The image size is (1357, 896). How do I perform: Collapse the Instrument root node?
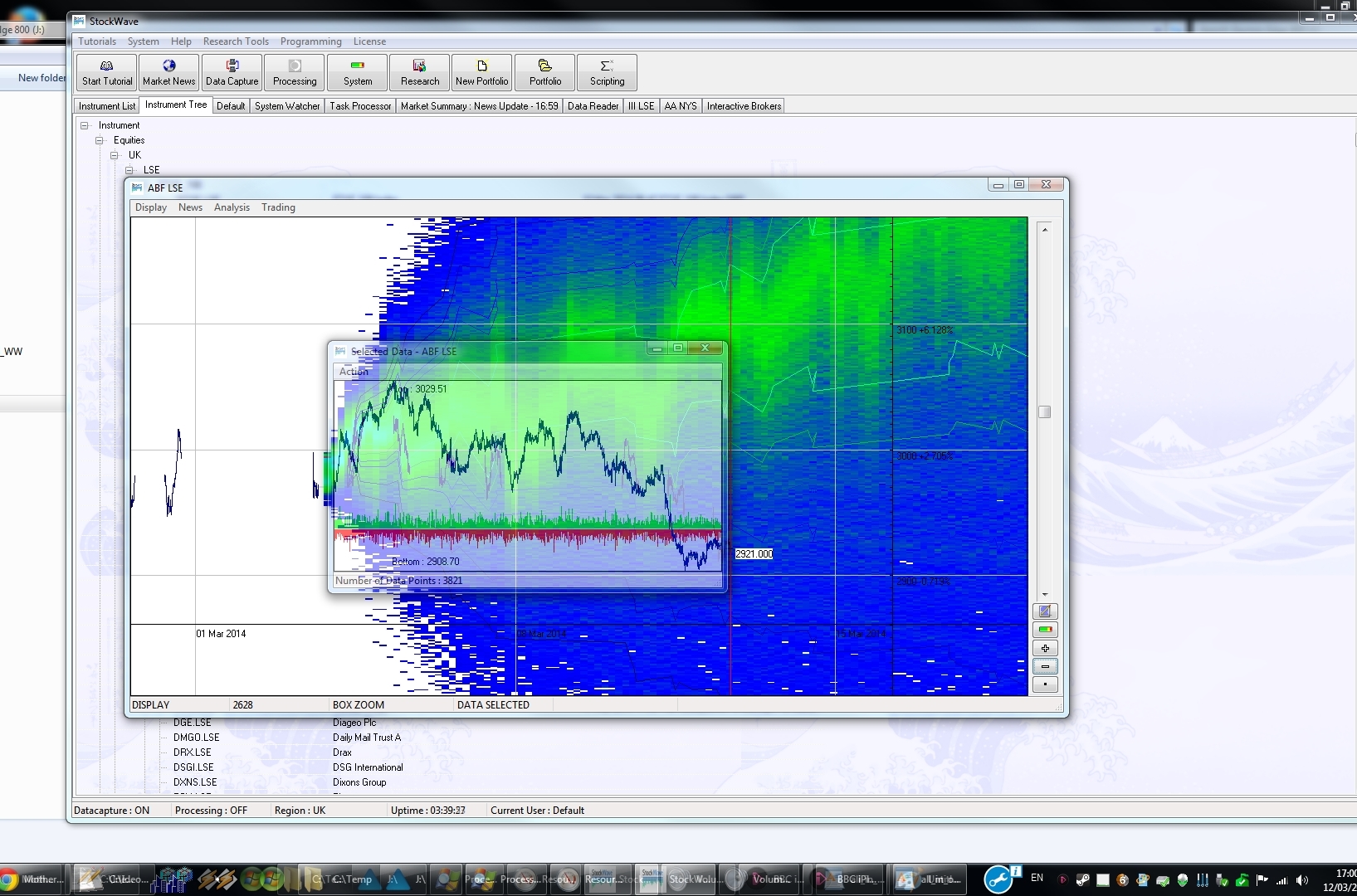[x=85, y=125]
